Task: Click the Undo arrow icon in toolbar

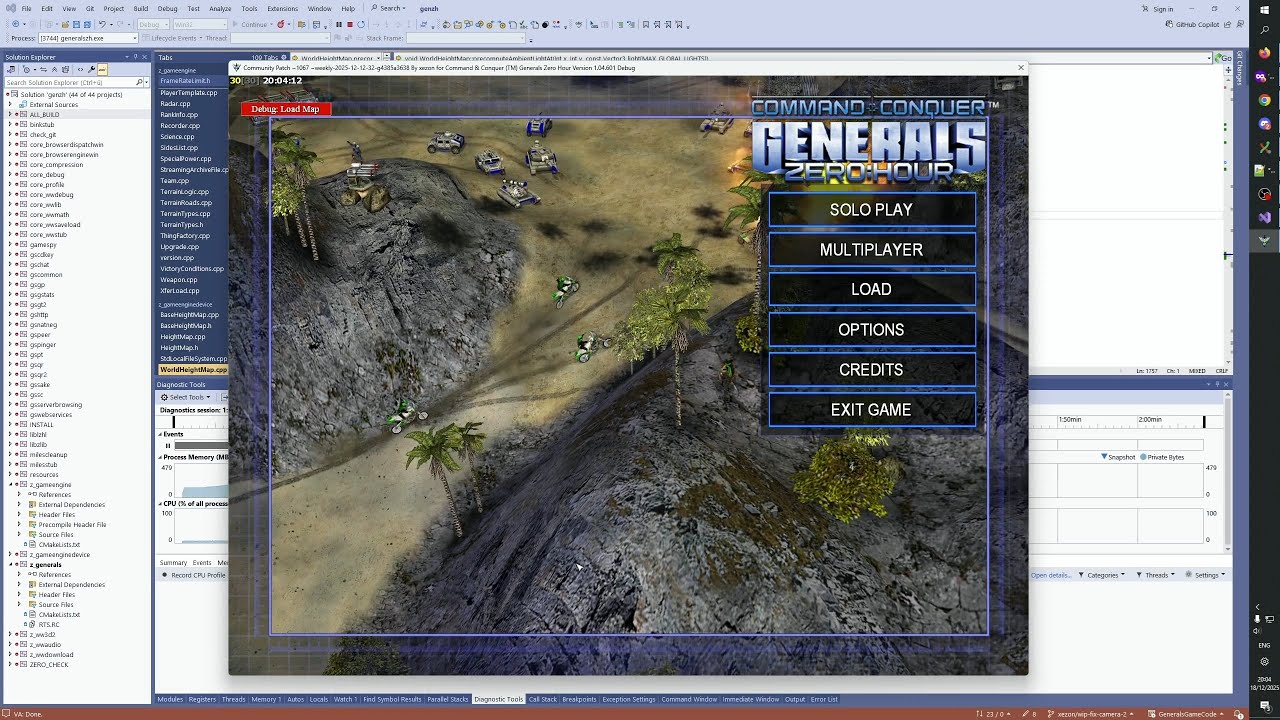Action: coord(102,24)
